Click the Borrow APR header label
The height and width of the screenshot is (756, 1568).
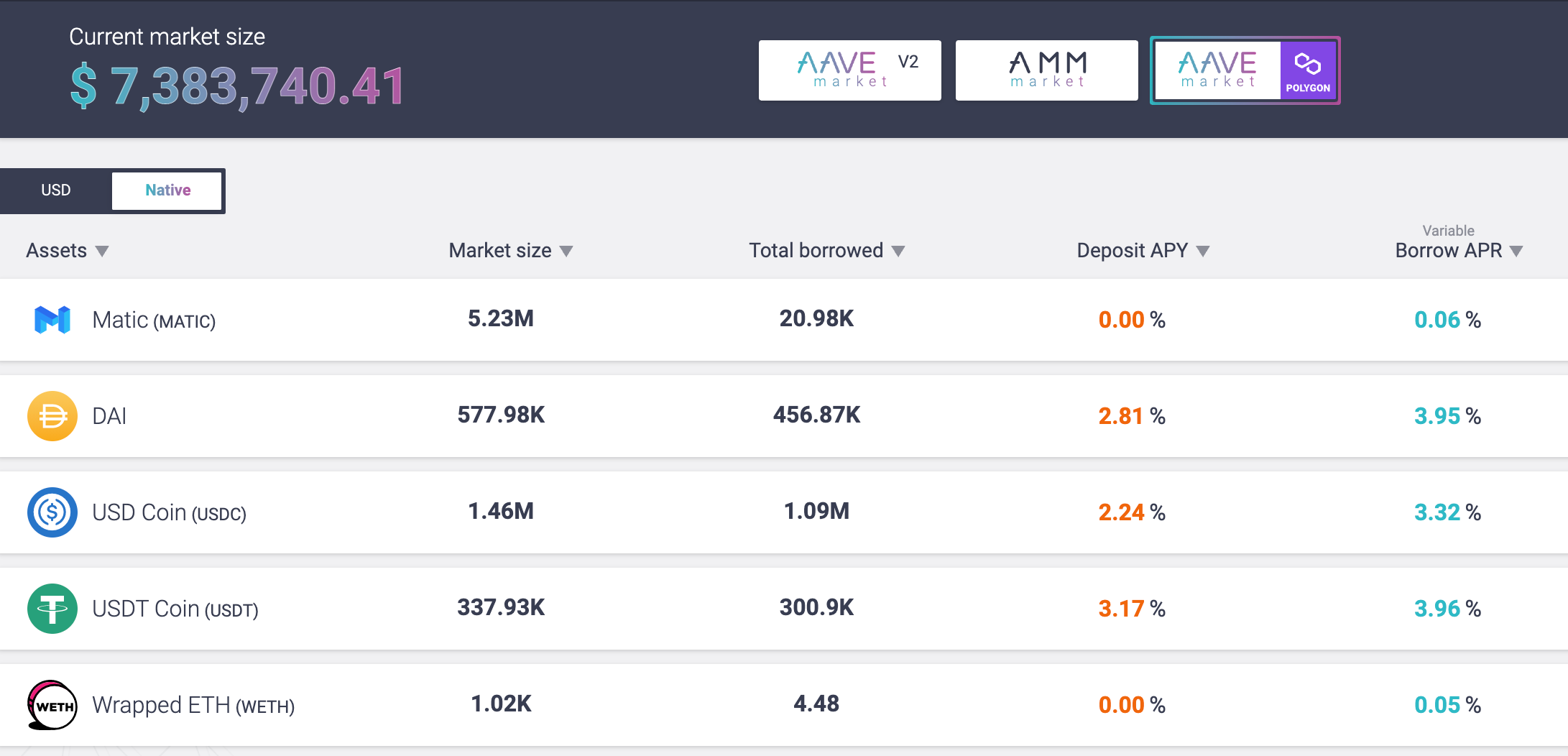tap(1449, 251)
